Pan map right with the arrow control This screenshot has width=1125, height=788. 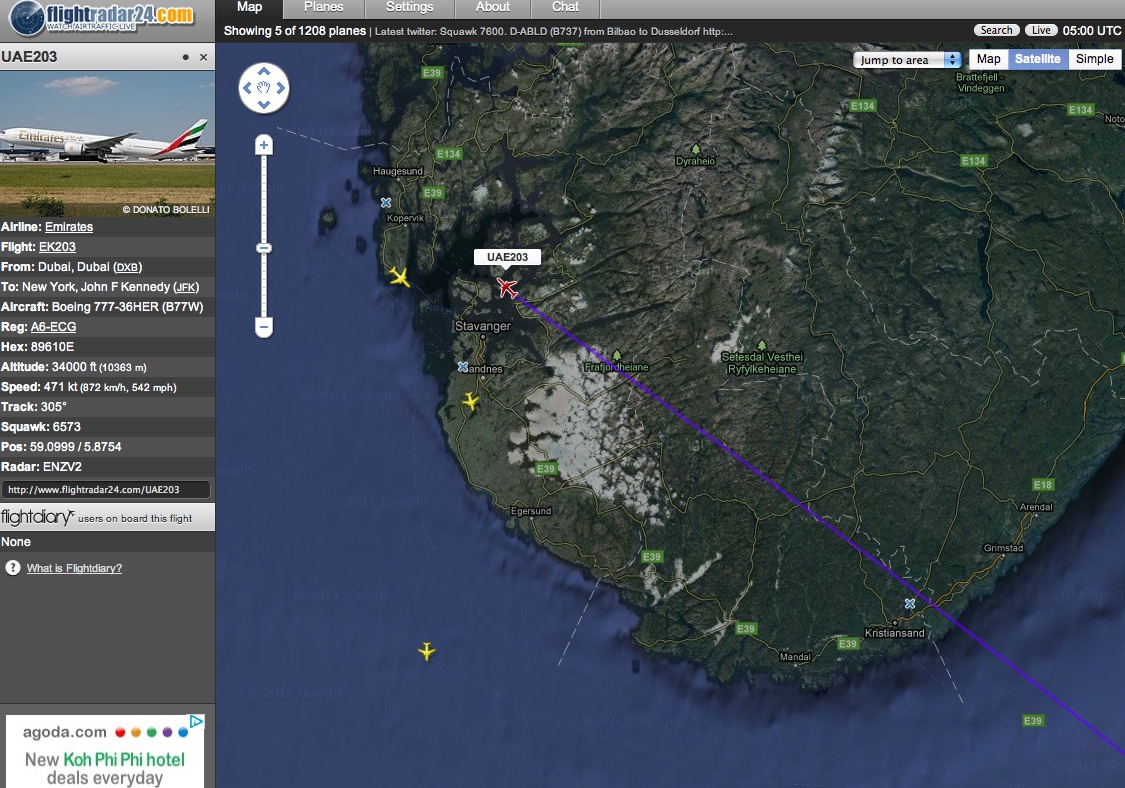[281, 88]
